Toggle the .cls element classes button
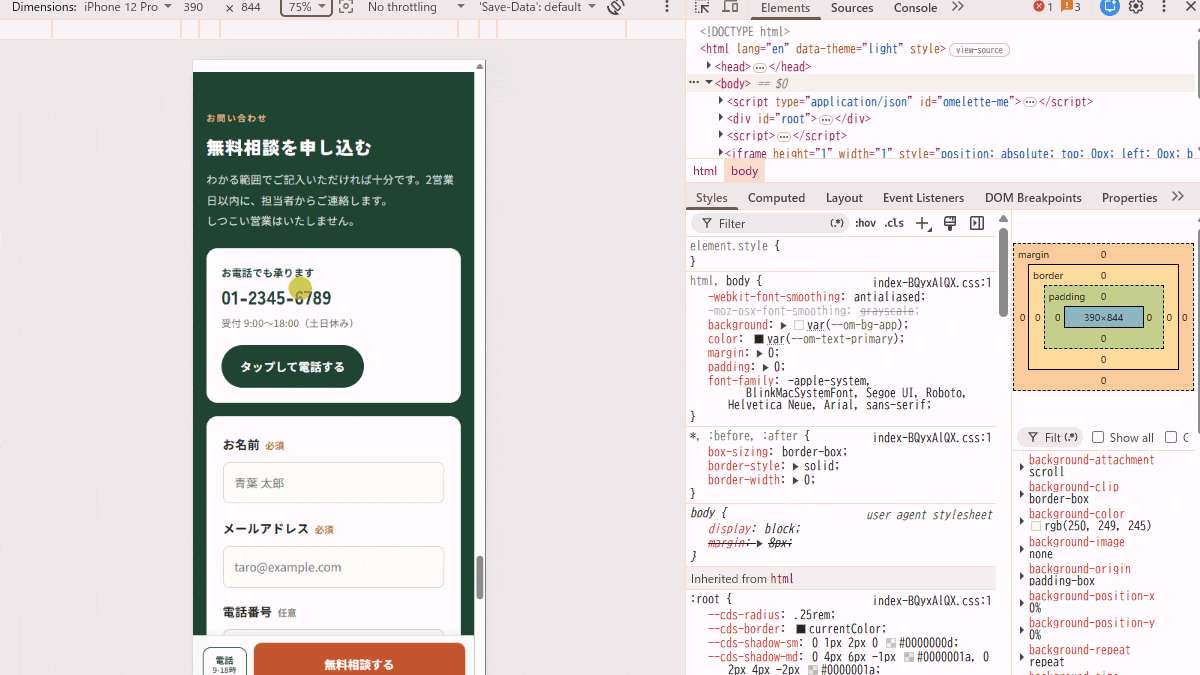The image size is (1200, 675). point(894,223)
